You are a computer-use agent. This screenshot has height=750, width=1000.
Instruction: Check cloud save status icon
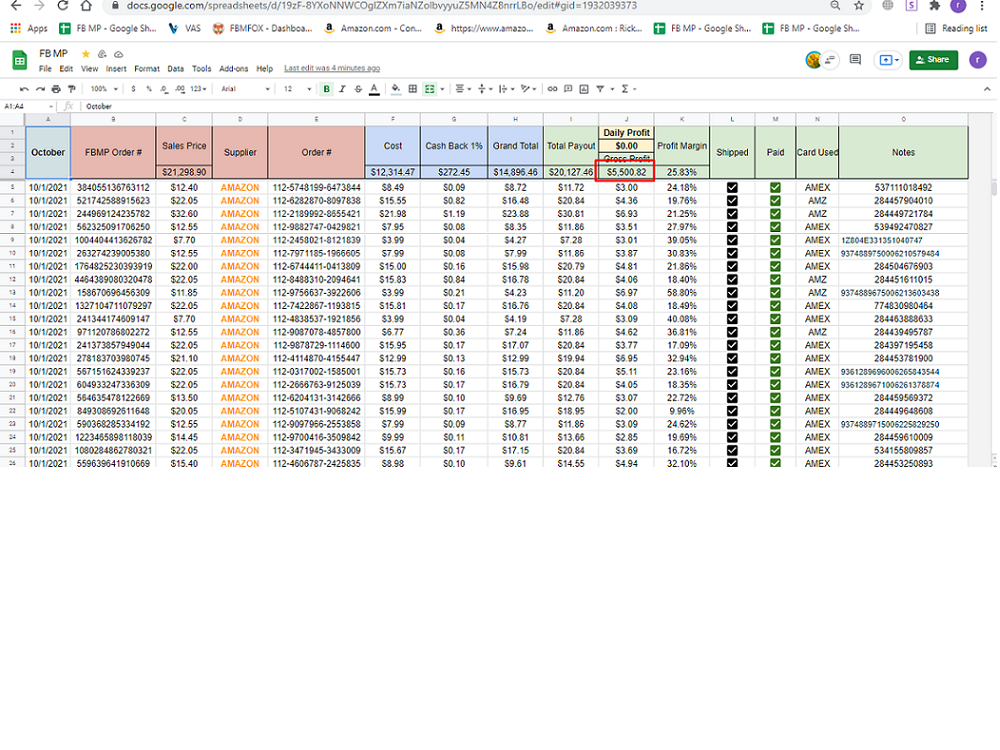(x=119, y=54)
